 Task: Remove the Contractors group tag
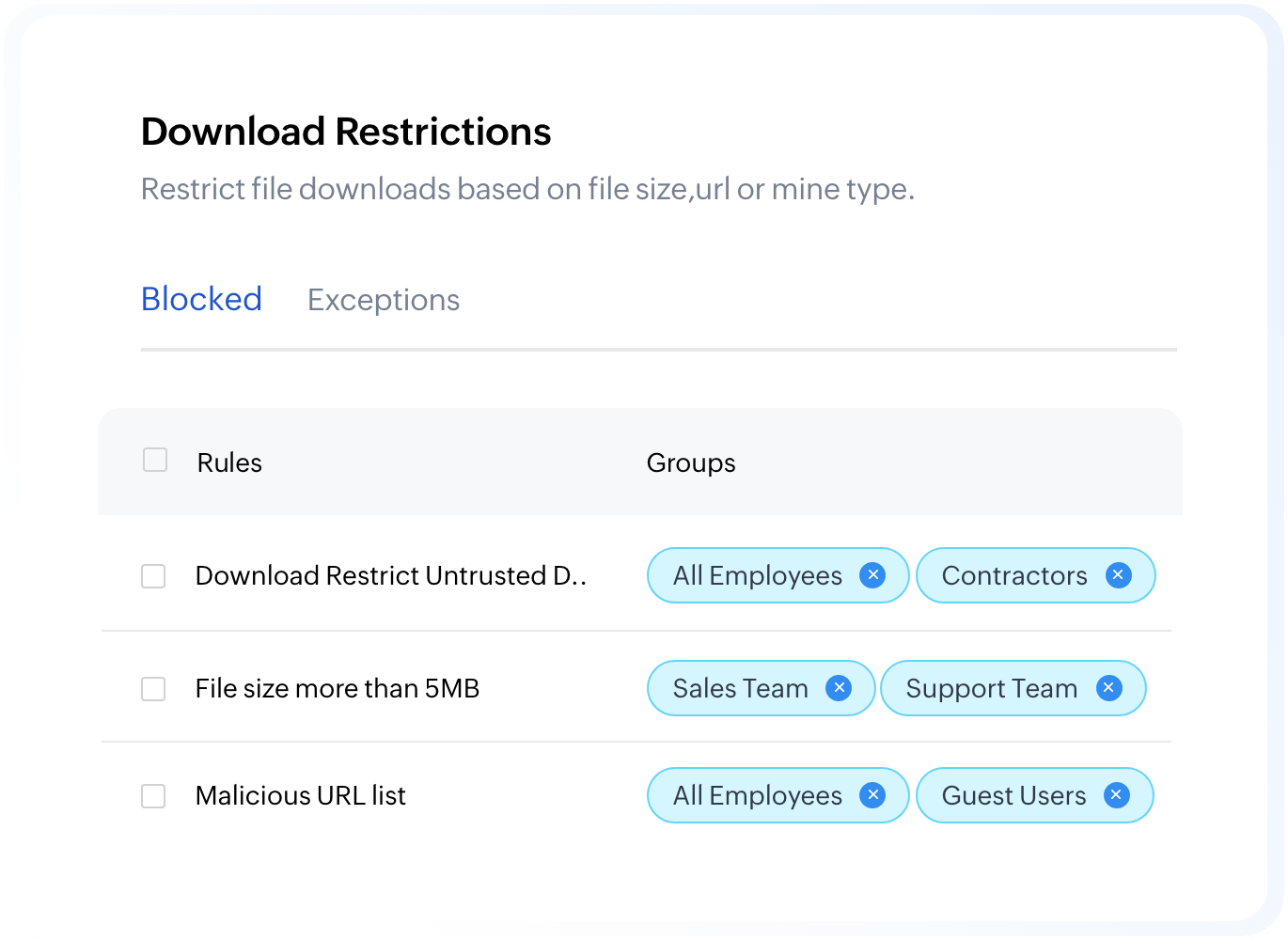1118,575
